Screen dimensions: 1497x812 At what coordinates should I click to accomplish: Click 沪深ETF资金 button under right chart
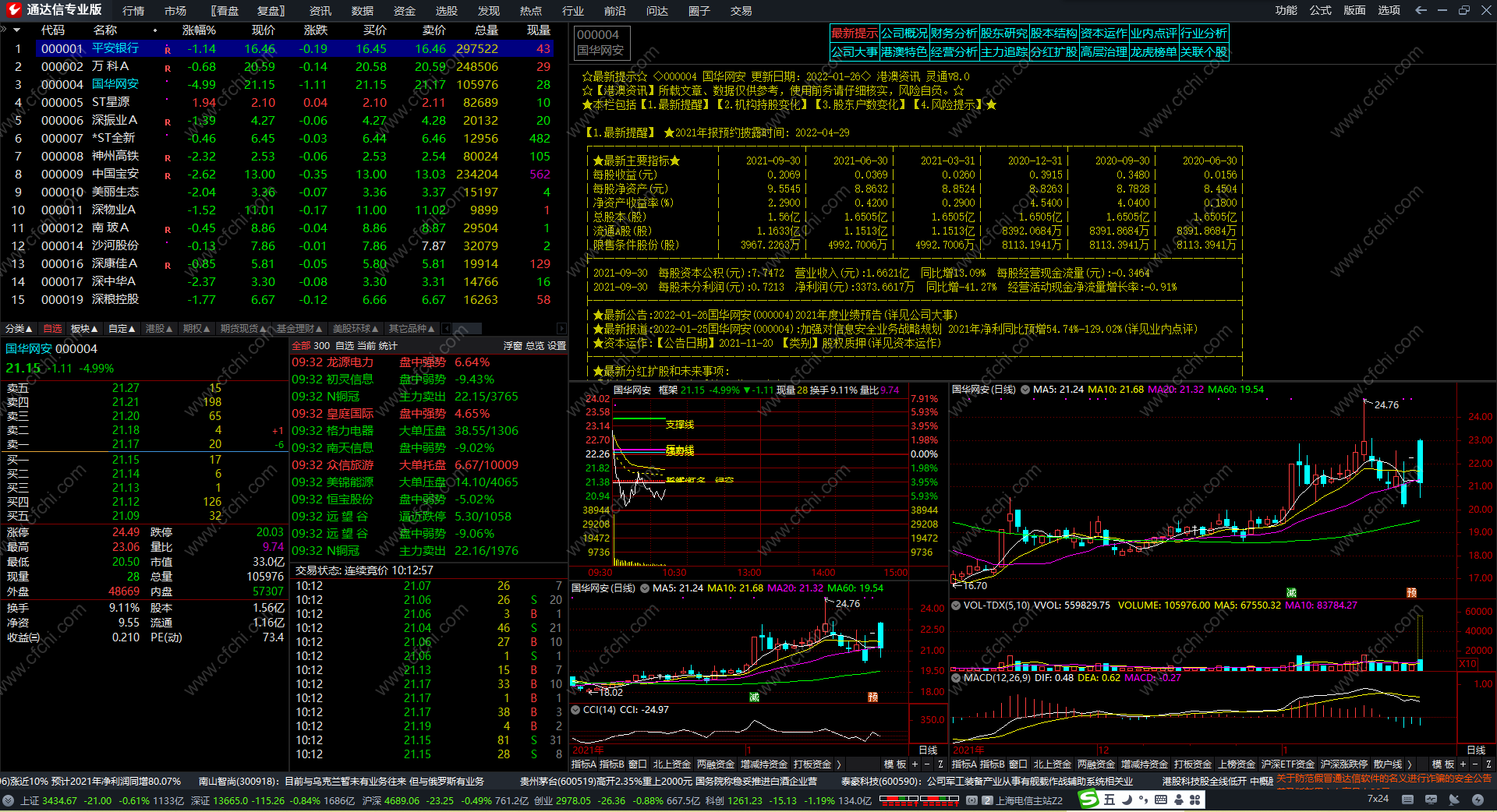coord(1288,764)
